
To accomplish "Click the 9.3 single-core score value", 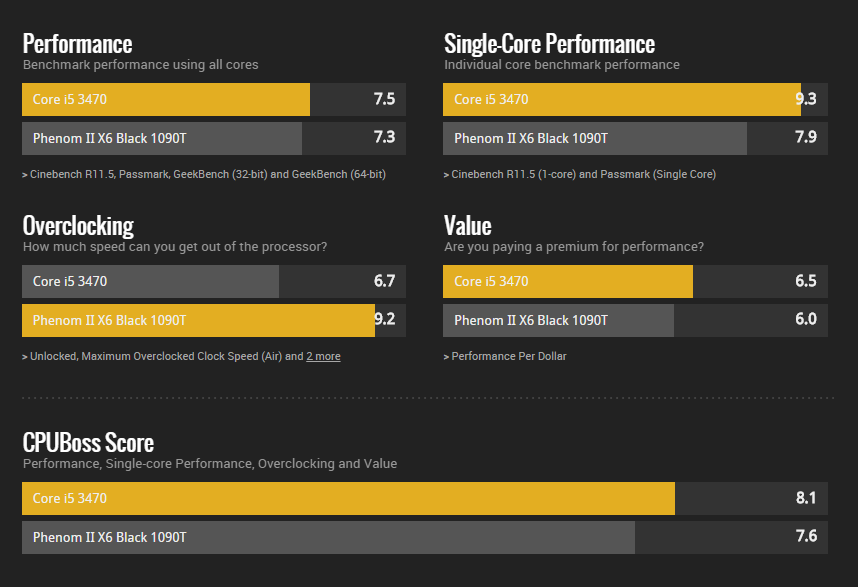I will click(x=806, y=98).
